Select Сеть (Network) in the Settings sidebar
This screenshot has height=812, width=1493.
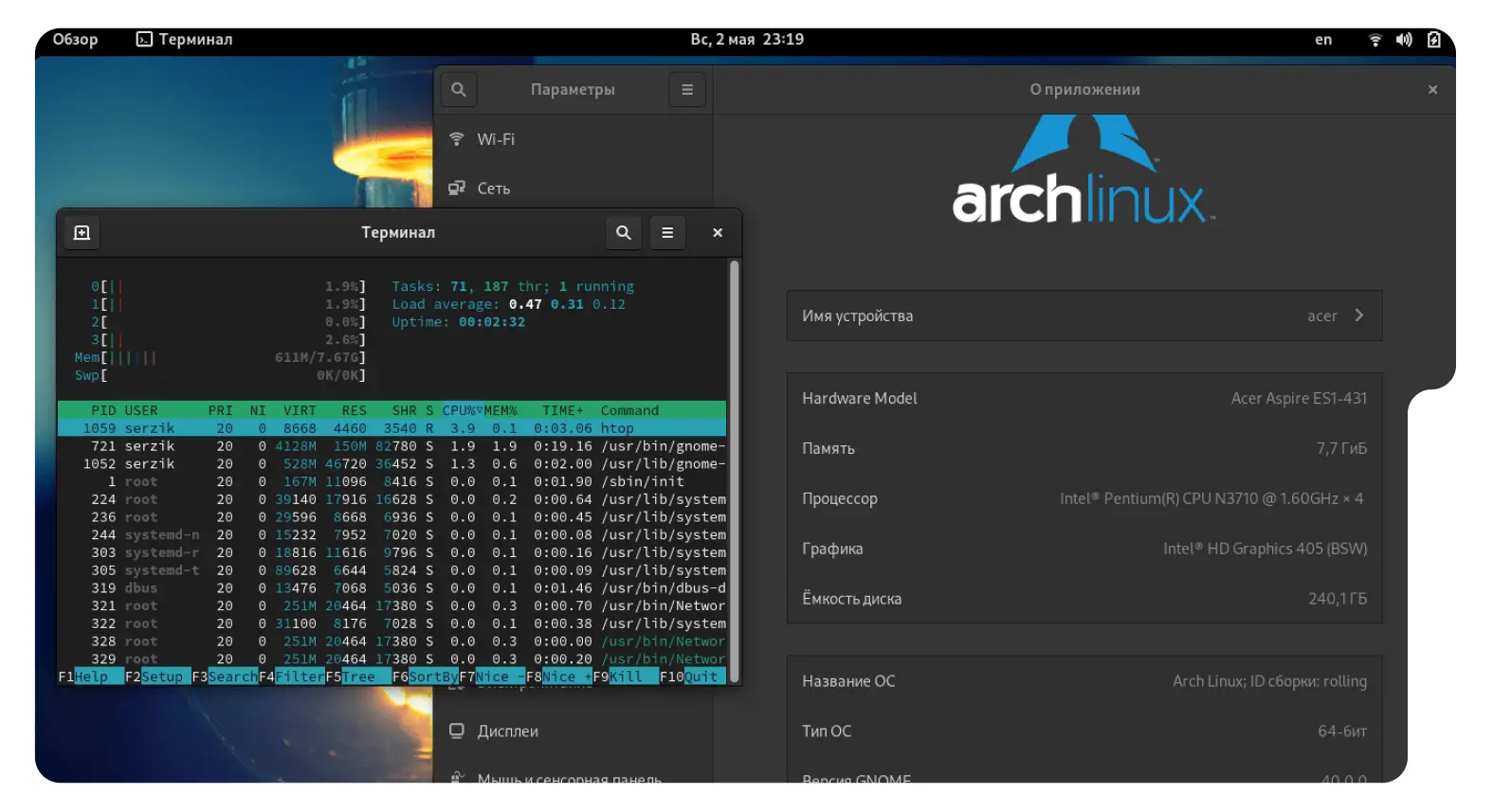click(x=493, y=189)
